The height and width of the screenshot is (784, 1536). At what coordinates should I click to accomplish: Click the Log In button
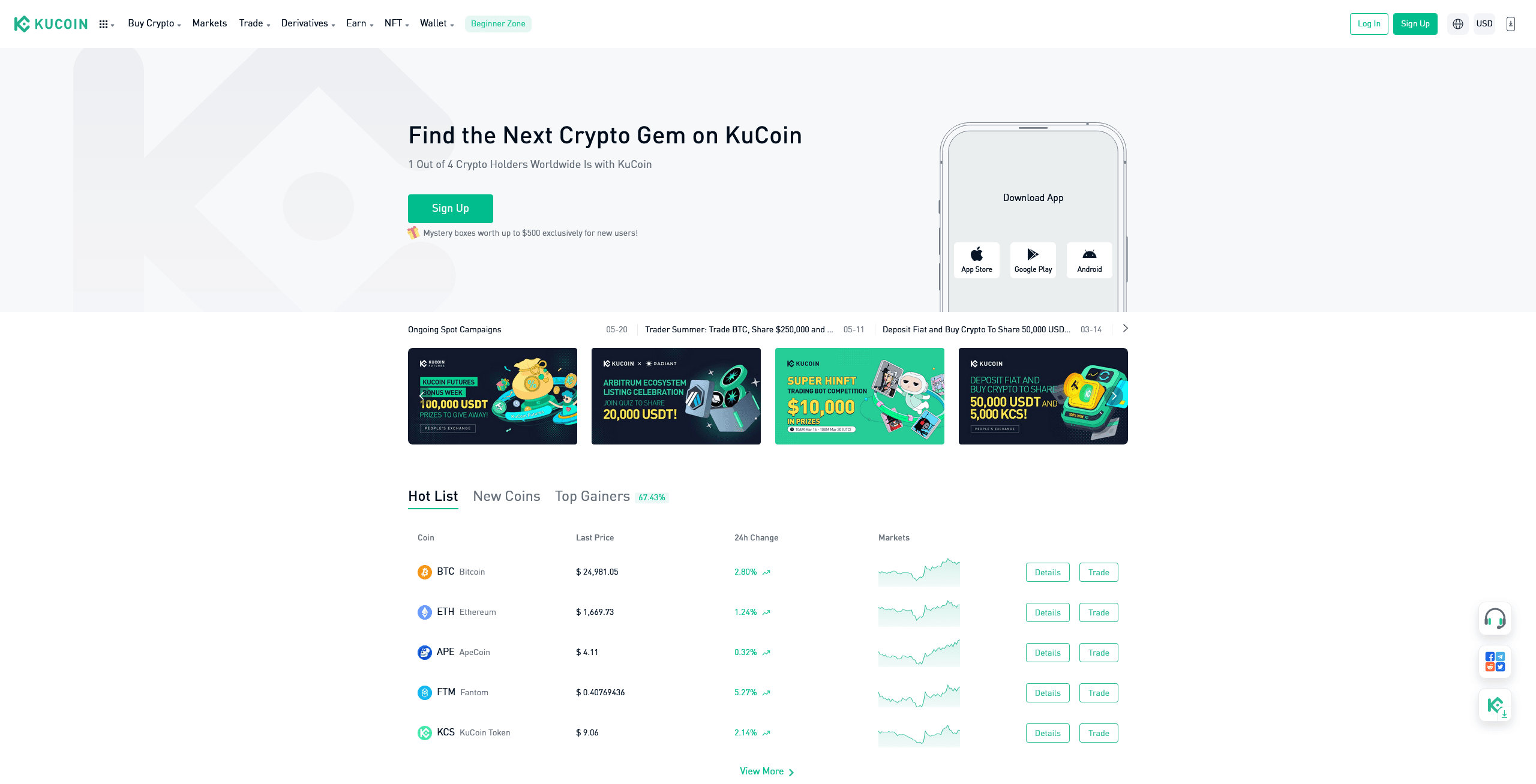click(1369, 24)
